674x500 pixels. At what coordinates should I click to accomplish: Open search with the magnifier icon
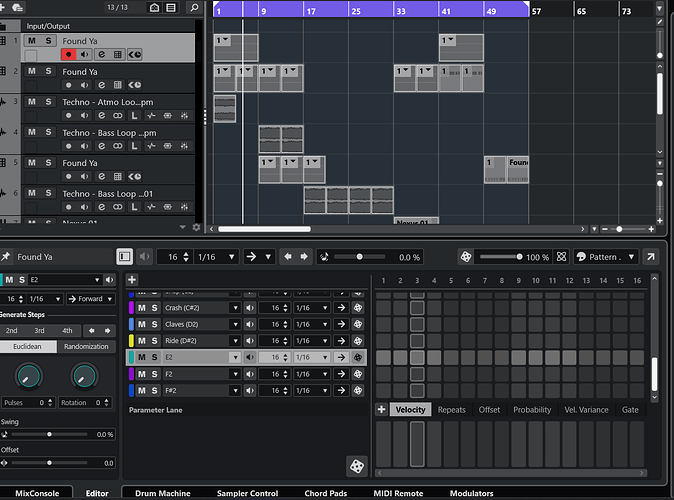pyautogui.click(x=194, y=8)
